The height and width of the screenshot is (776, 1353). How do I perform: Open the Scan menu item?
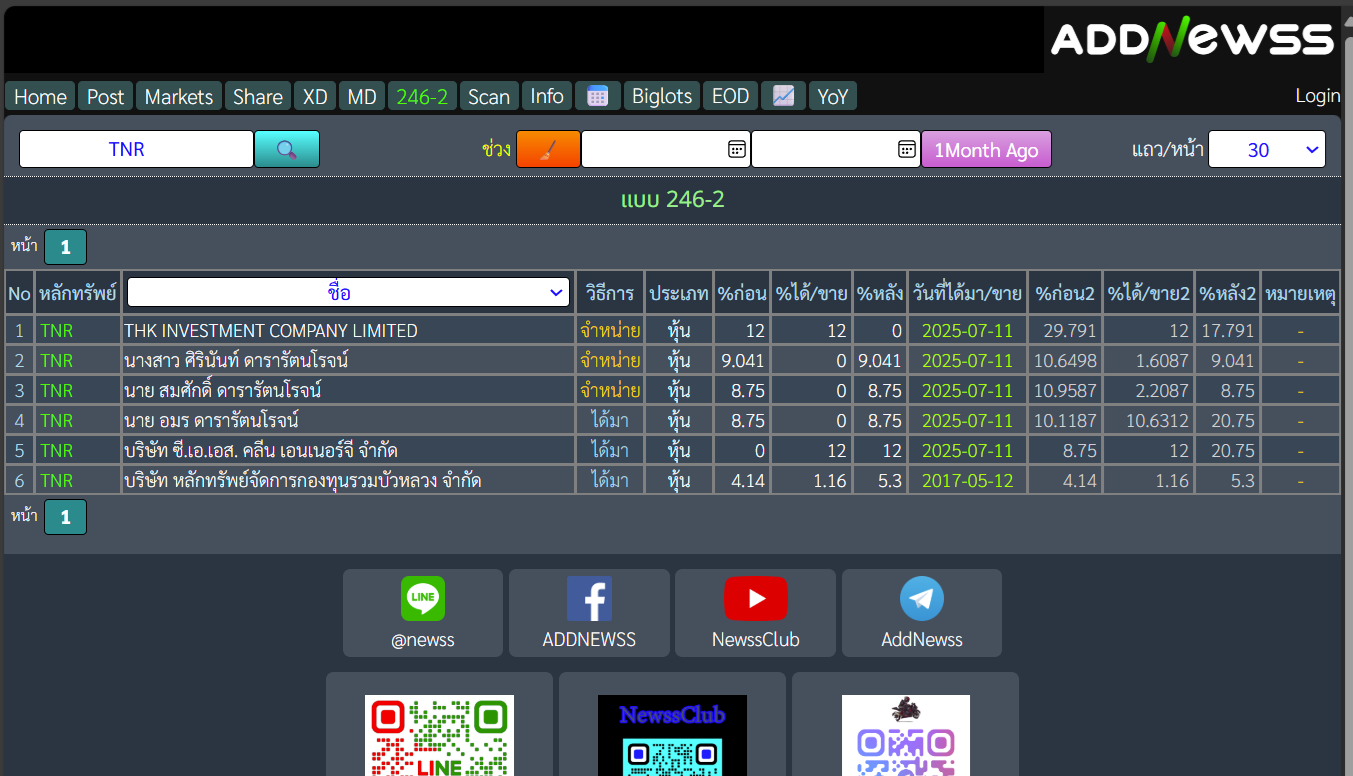(489, 96)
